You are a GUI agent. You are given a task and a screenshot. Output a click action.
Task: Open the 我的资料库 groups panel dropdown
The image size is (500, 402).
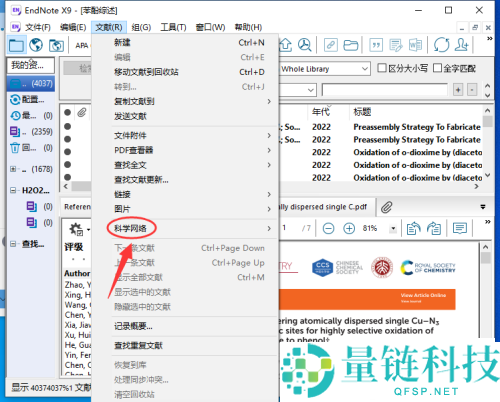tap(31, 65)
